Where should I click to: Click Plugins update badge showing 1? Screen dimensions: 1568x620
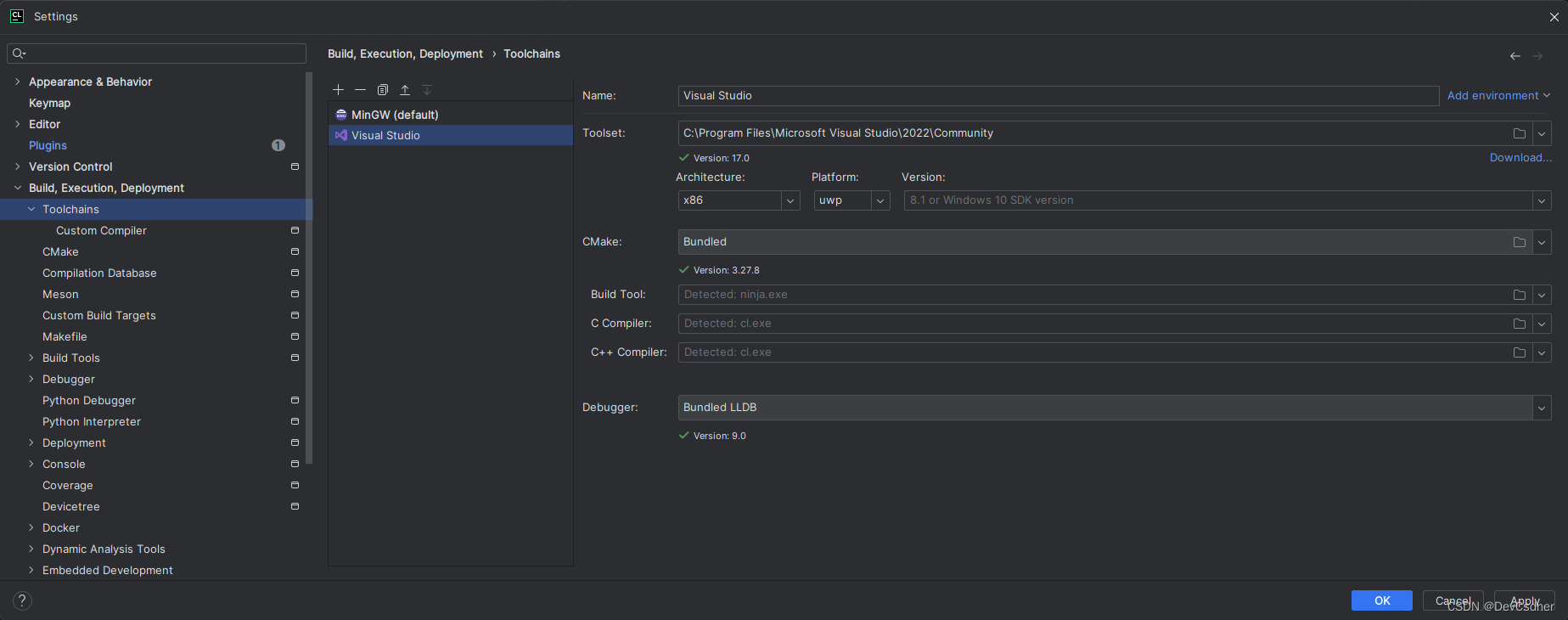click(x=278, y=145)
